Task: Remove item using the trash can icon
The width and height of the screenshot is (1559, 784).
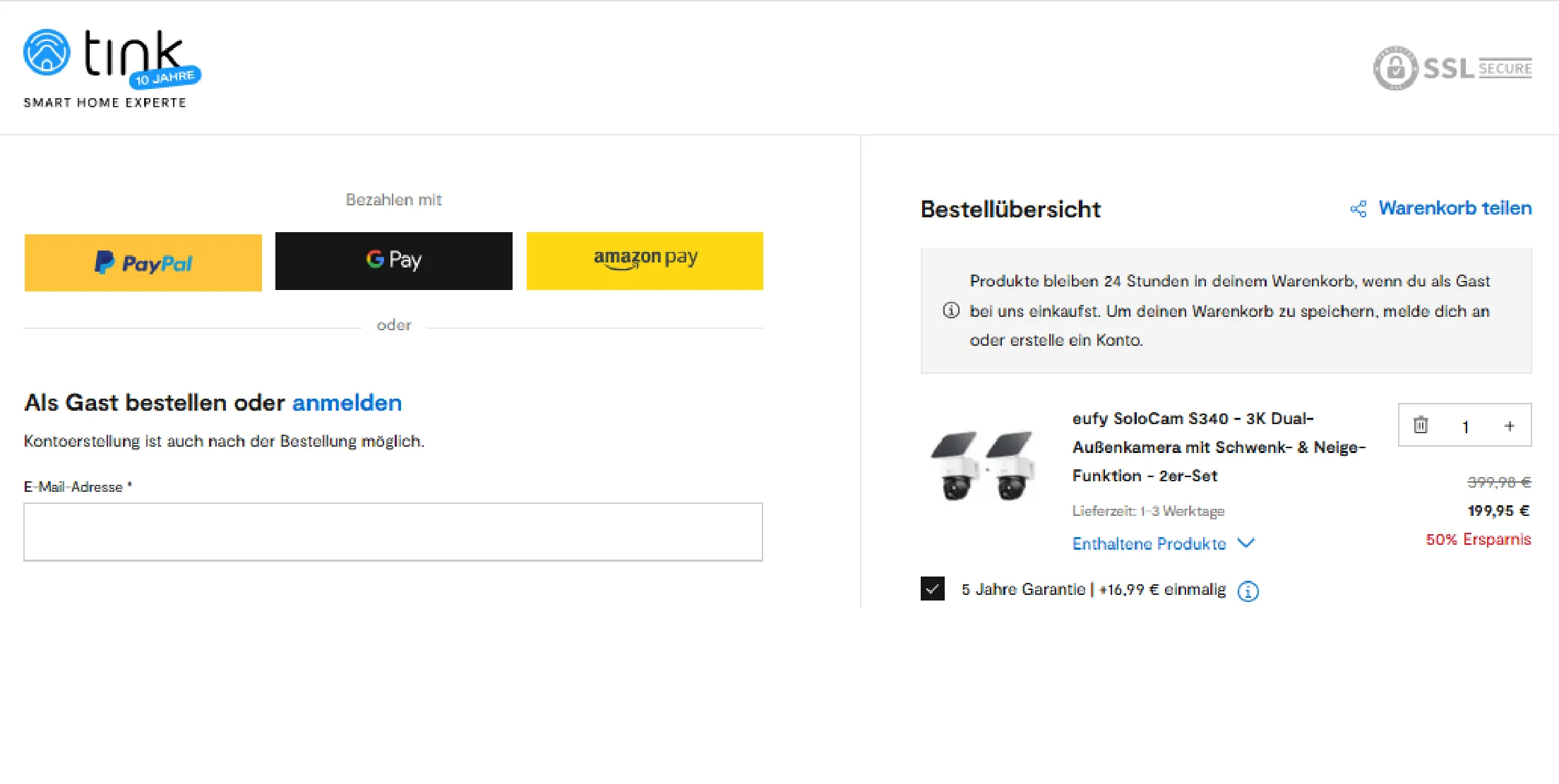Action: tap(1421, 426)
